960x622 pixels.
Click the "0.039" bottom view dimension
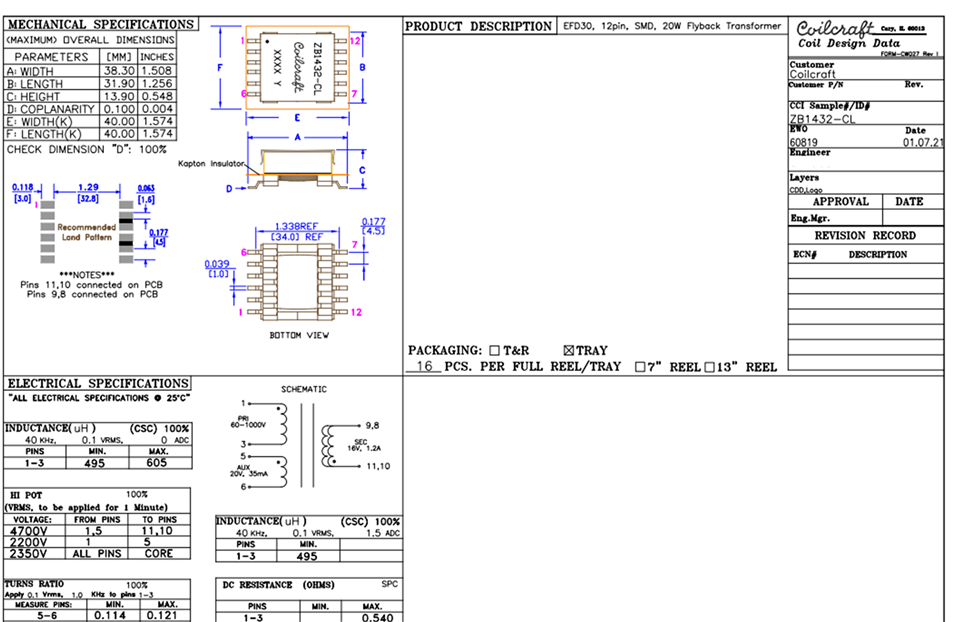click(217, 264)
